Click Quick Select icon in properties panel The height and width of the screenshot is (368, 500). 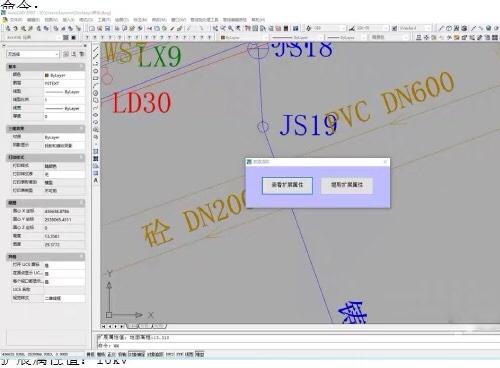tap(81, 54)
